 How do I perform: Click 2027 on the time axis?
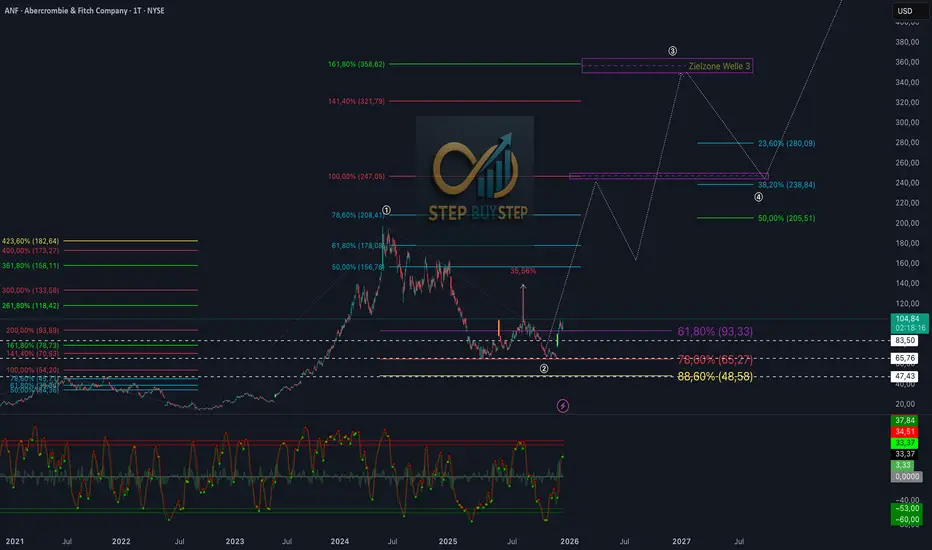pos(681,542)
